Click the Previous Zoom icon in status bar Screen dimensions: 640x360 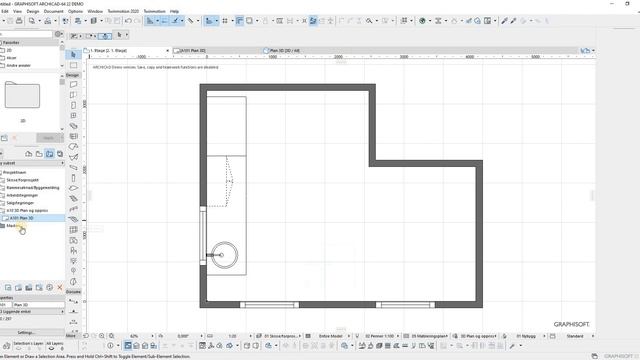coord(86,336)
